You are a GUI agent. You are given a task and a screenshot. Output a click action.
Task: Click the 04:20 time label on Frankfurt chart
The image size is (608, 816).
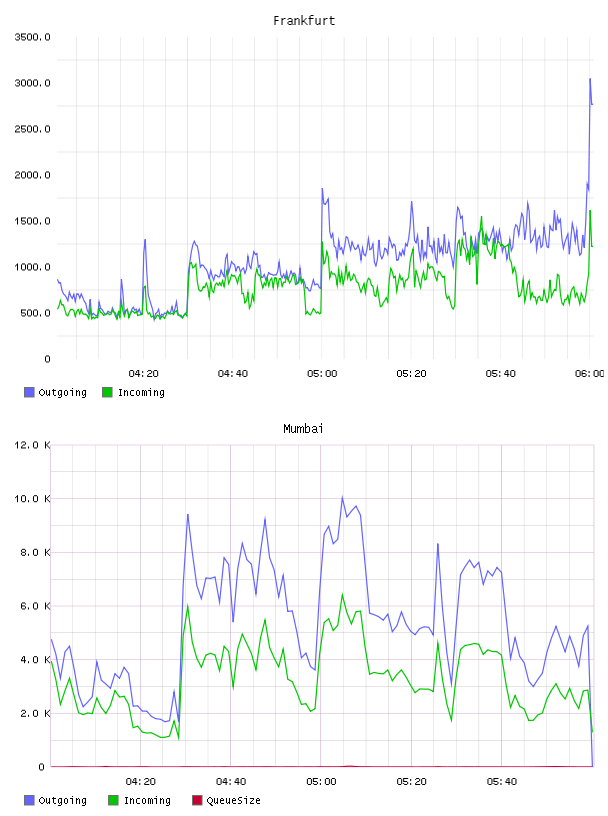click(x=144, y=374)
